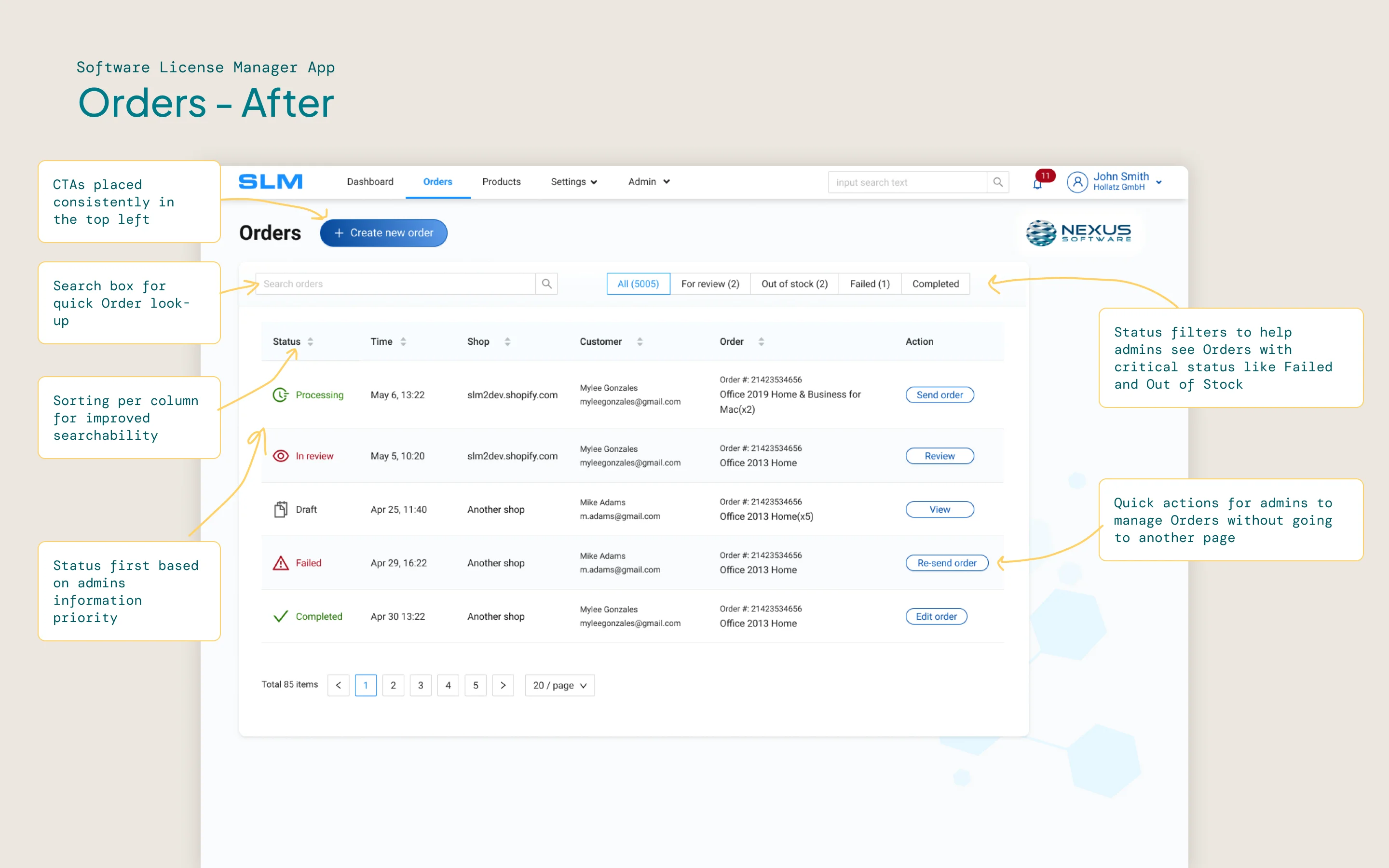Image resolution: width=1389 pixels, height=868 pixels.
Task: Click Processing status label
Action: [x=320, y=395]
